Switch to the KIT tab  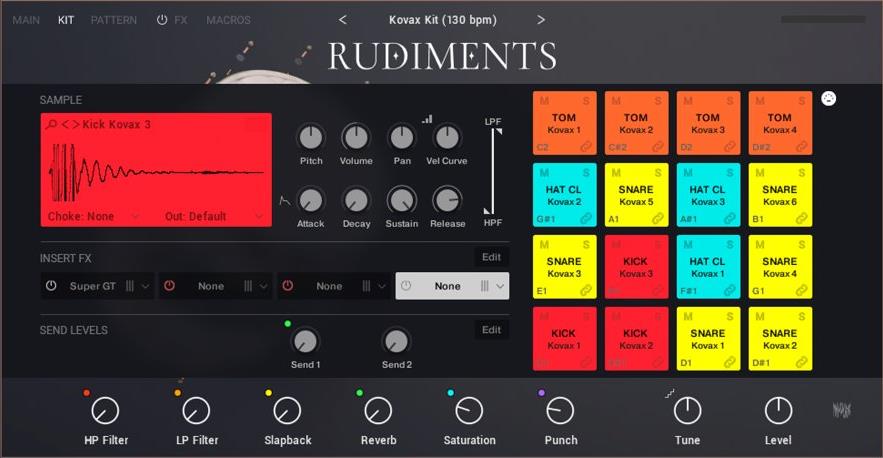[x=66, y=20]
